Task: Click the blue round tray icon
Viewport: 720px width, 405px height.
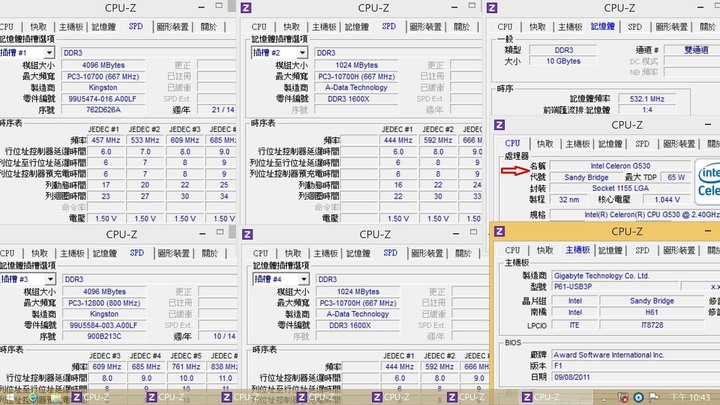Action: [638, 397]
